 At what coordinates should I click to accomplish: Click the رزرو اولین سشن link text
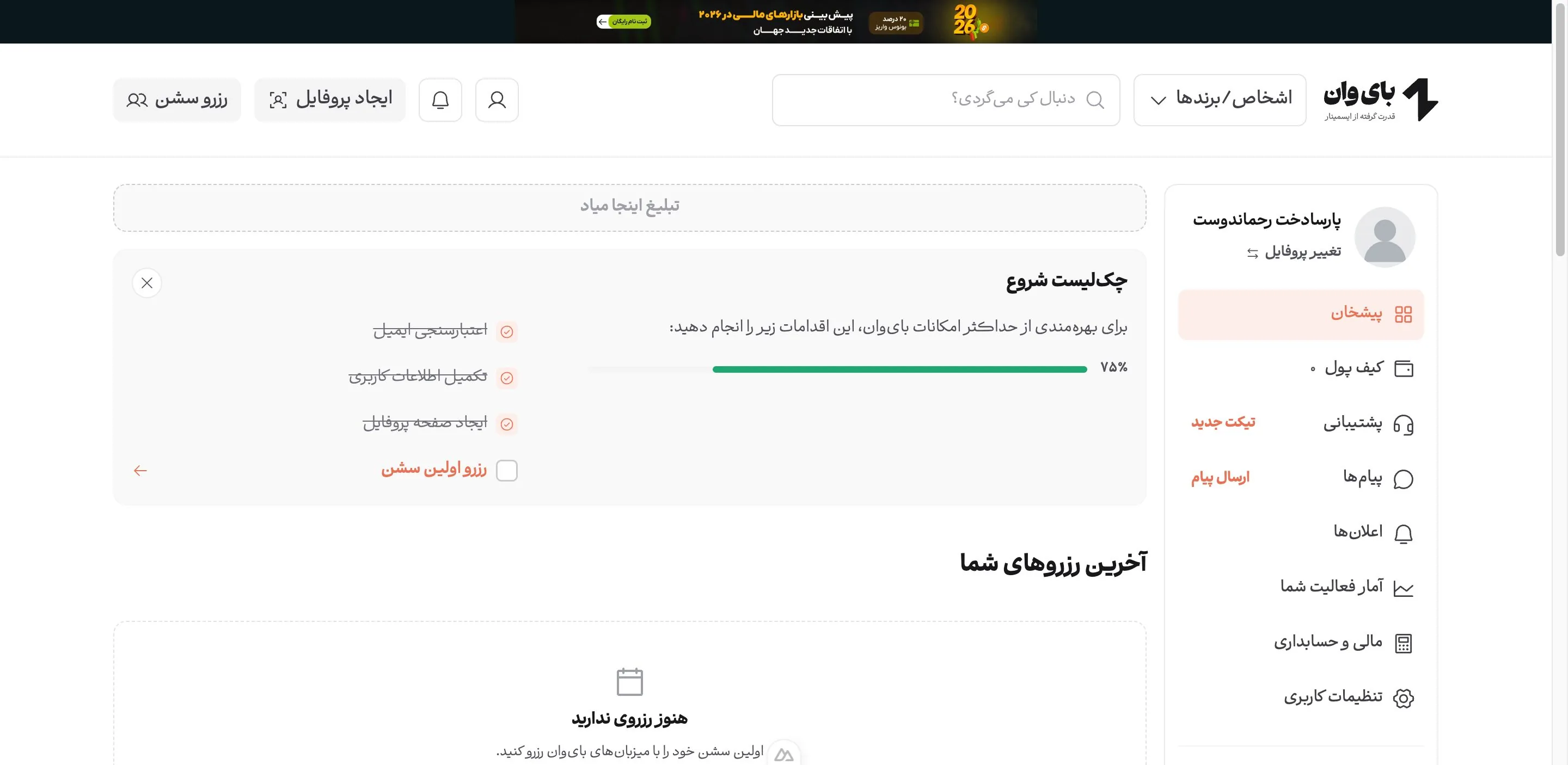coord(434,469)
